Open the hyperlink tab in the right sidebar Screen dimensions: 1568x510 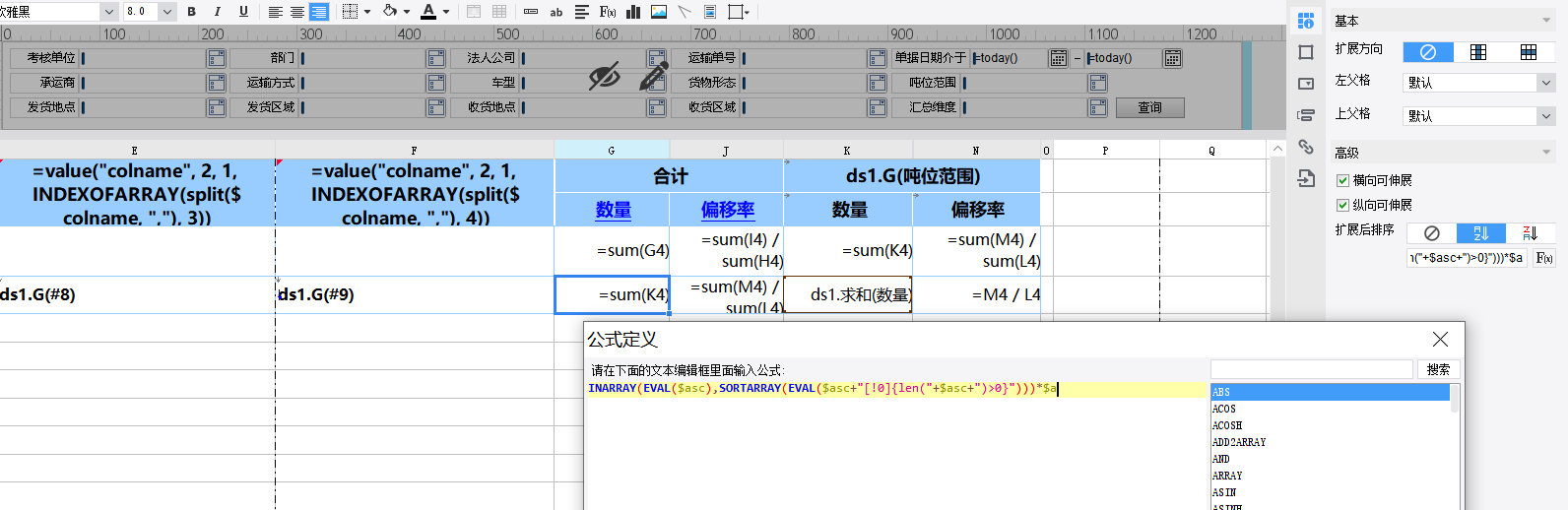1306,147
